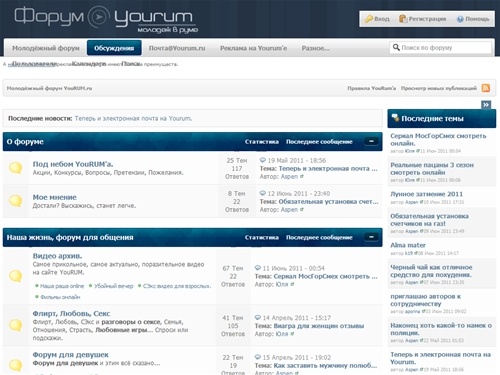Collapse the О форуме category
Viewport: 500px width, 375px height.
371,141
